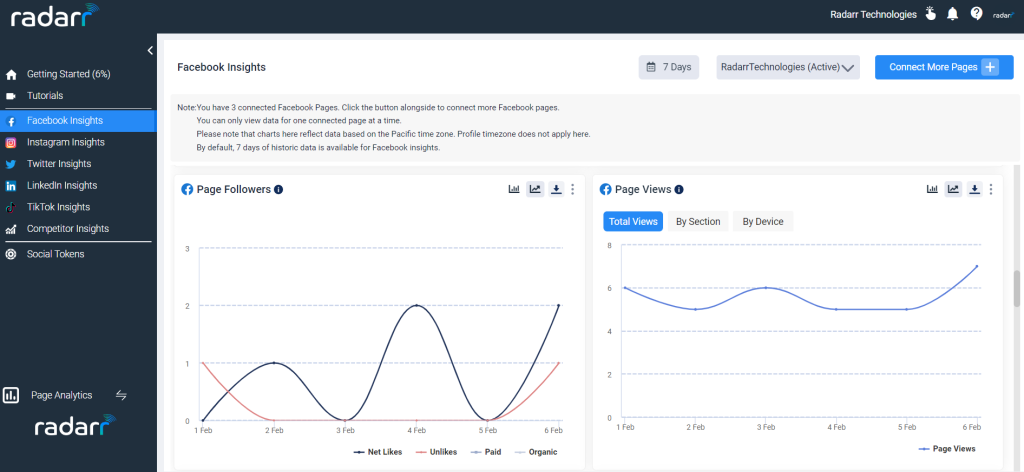Click the Twitter bird icon in sidebar
The image size is (1024, 472).
click(x=10, y=165)
